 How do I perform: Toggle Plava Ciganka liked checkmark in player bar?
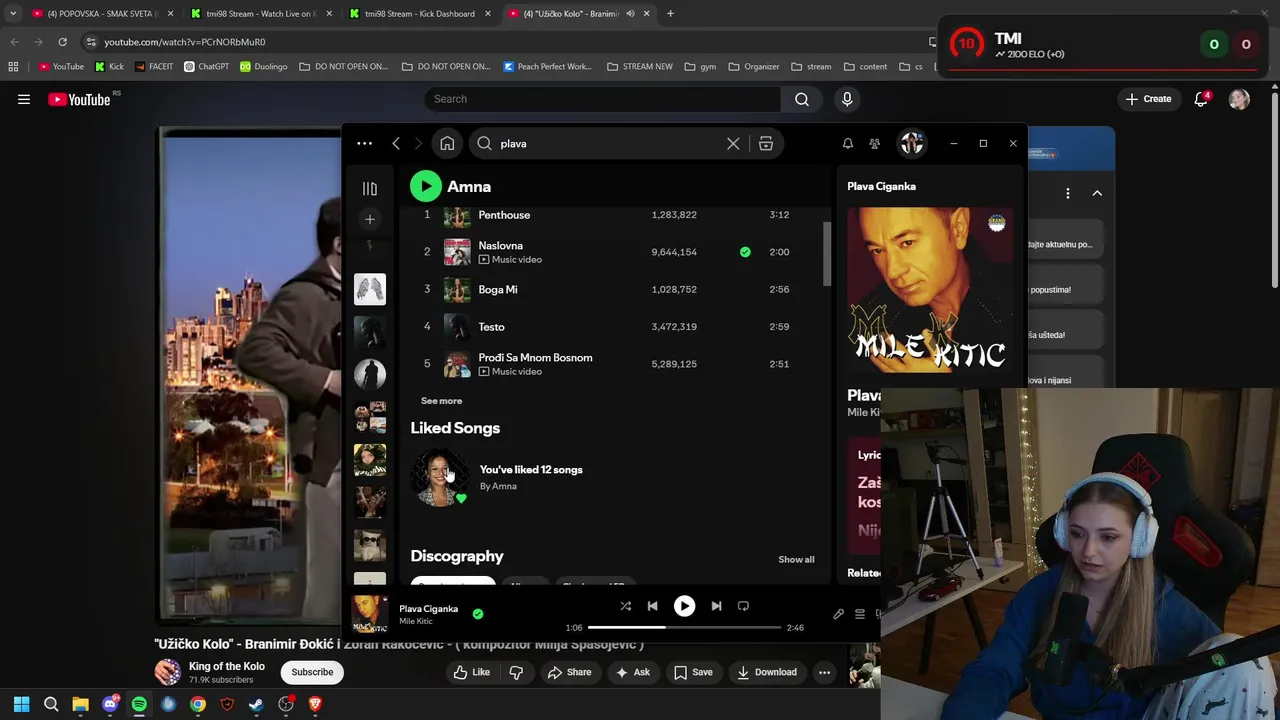478,614
